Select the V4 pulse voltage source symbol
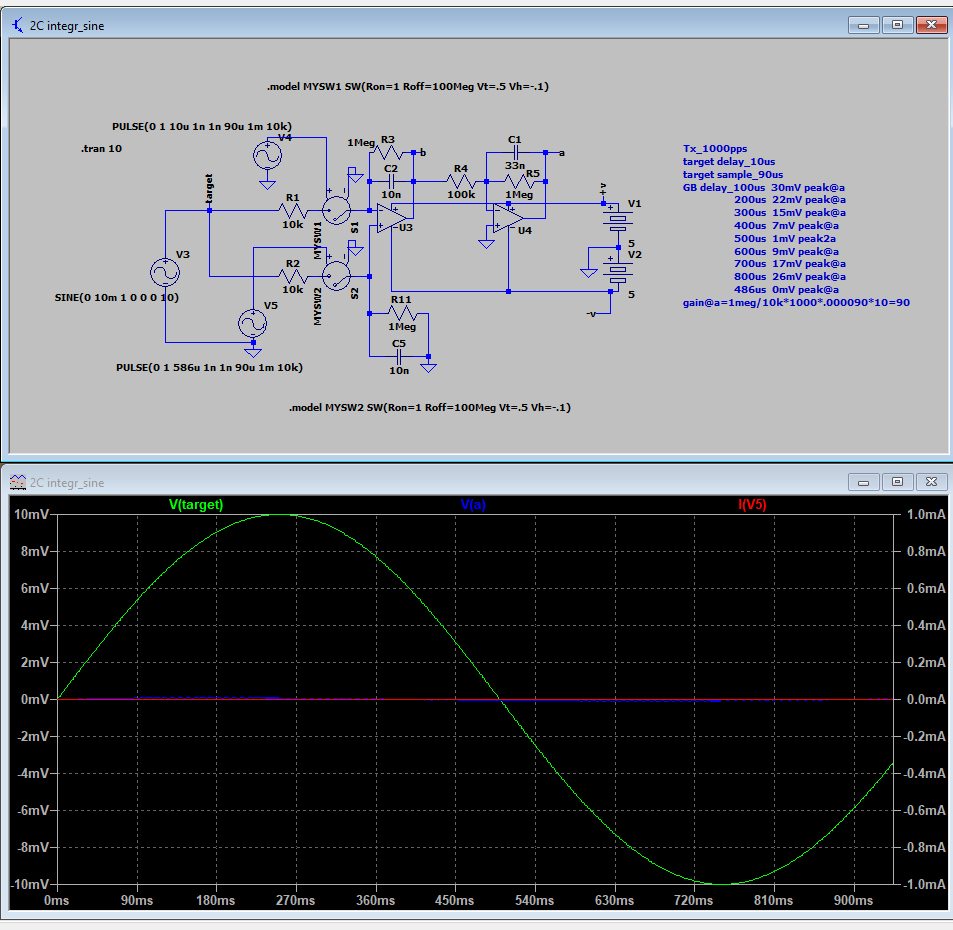This screenshot has width=953, height=930. coord(267,155)
